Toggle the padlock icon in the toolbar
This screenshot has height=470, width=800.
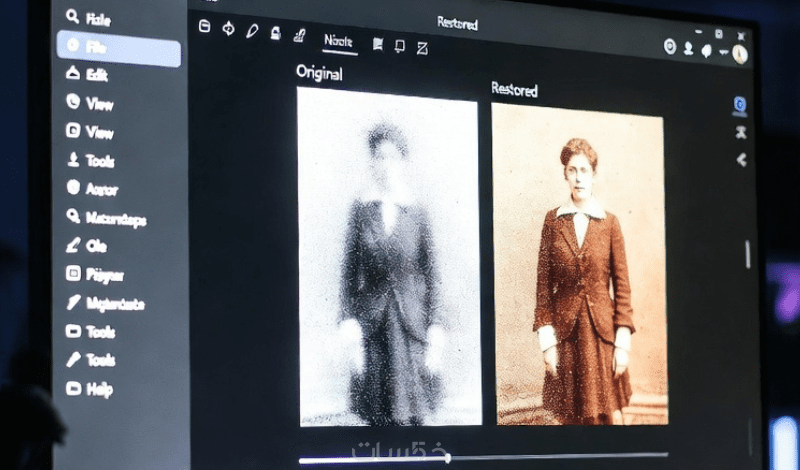(x=276, y=33)
